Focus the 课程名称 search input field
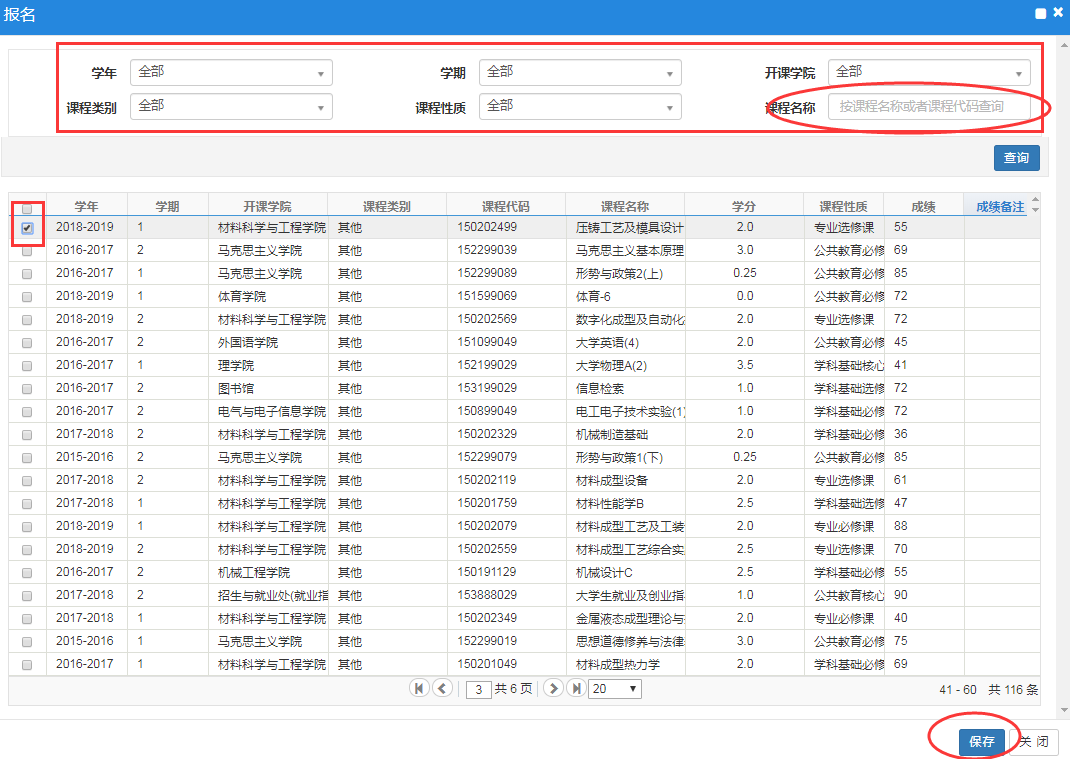 point(929,106)
